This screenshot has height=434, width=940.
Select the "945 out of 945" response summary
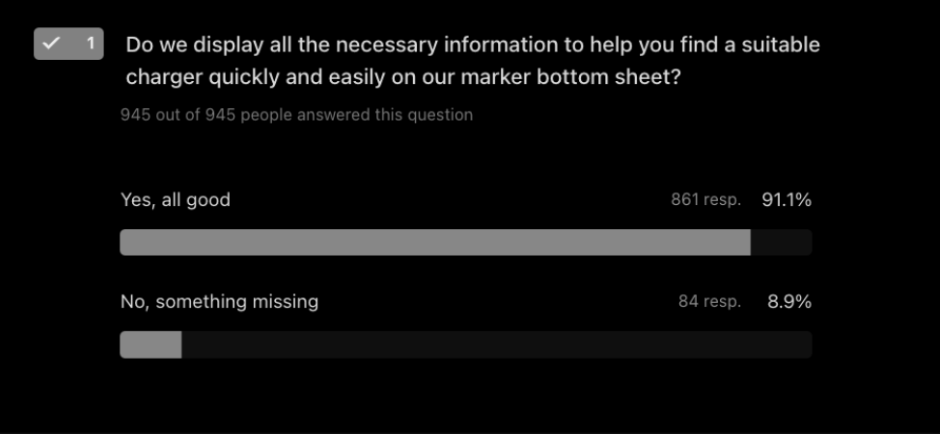(296, 115)
